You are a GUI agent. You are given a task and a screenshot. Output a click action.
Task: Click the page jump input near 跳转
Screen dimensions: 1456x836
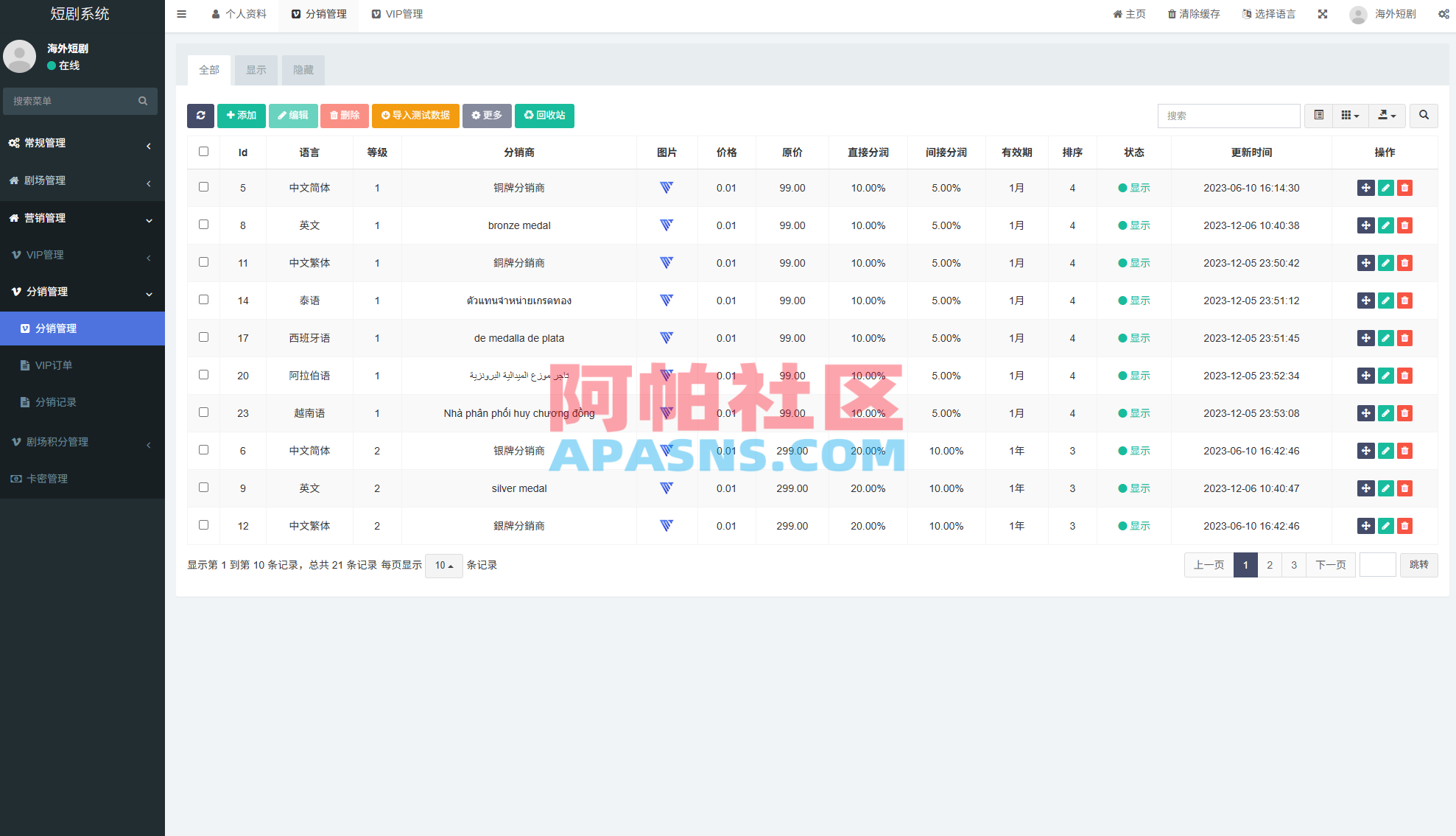(x=1377, y=565)
